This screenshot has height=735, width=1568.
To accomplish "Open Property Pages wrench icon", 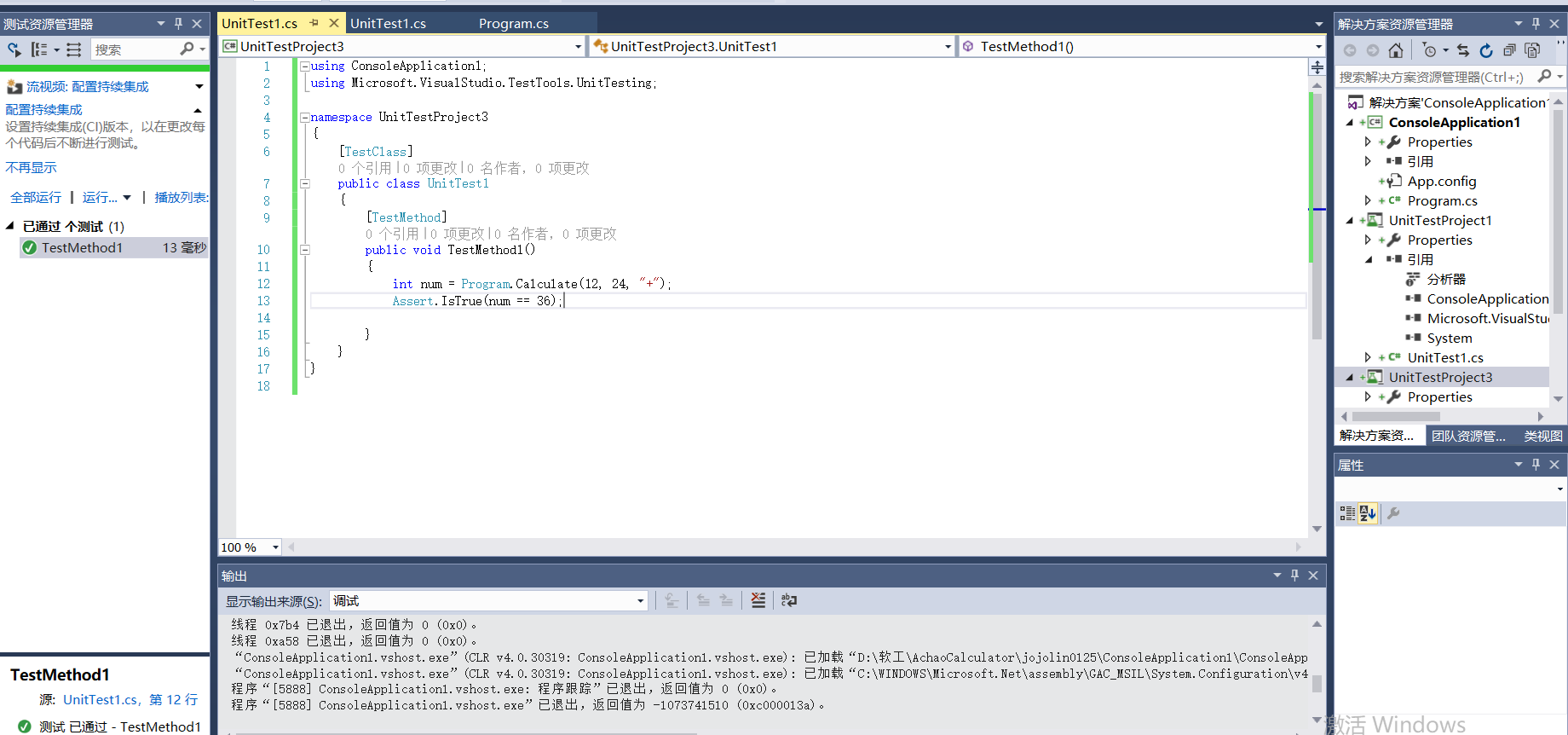I will (x=1393, y=513).
